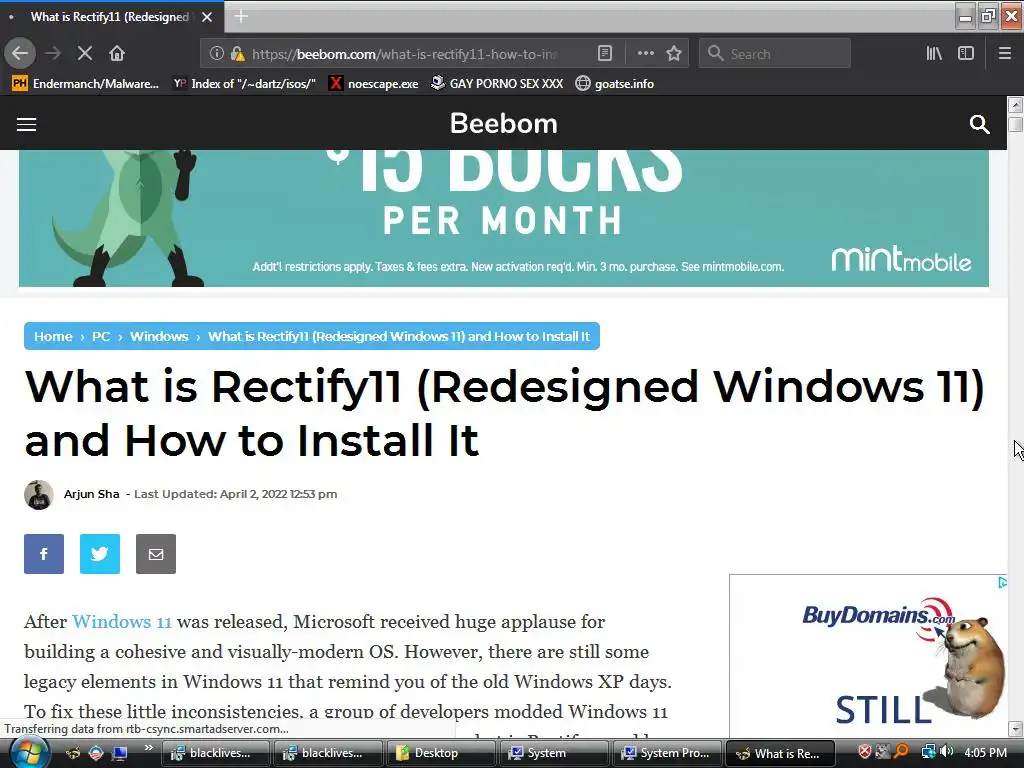Open the Library bookmarks and history button
1024x768 pixels.
934,54
